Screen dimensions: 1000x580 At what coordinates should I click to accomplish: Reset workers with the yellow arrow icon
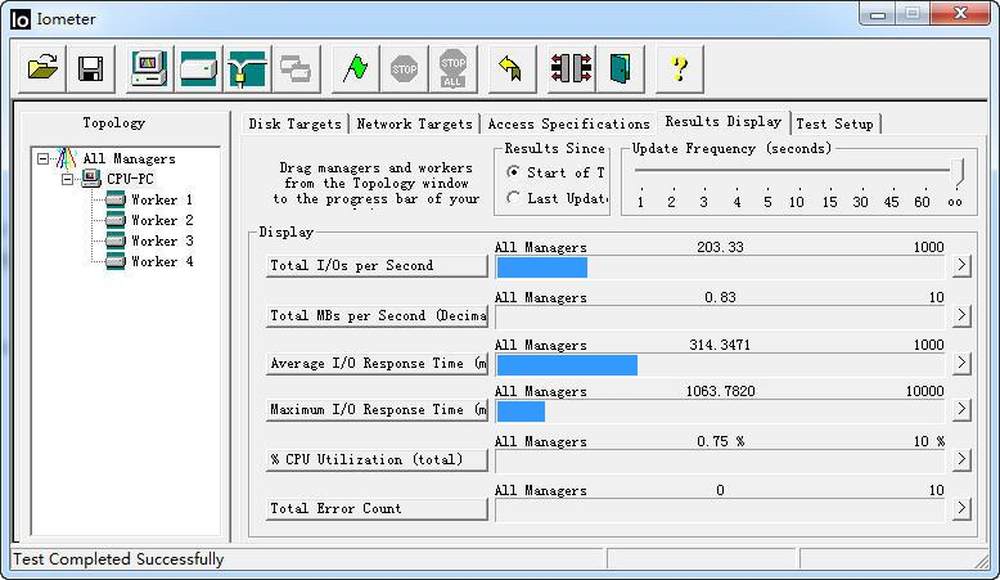[x=511, y=68]
